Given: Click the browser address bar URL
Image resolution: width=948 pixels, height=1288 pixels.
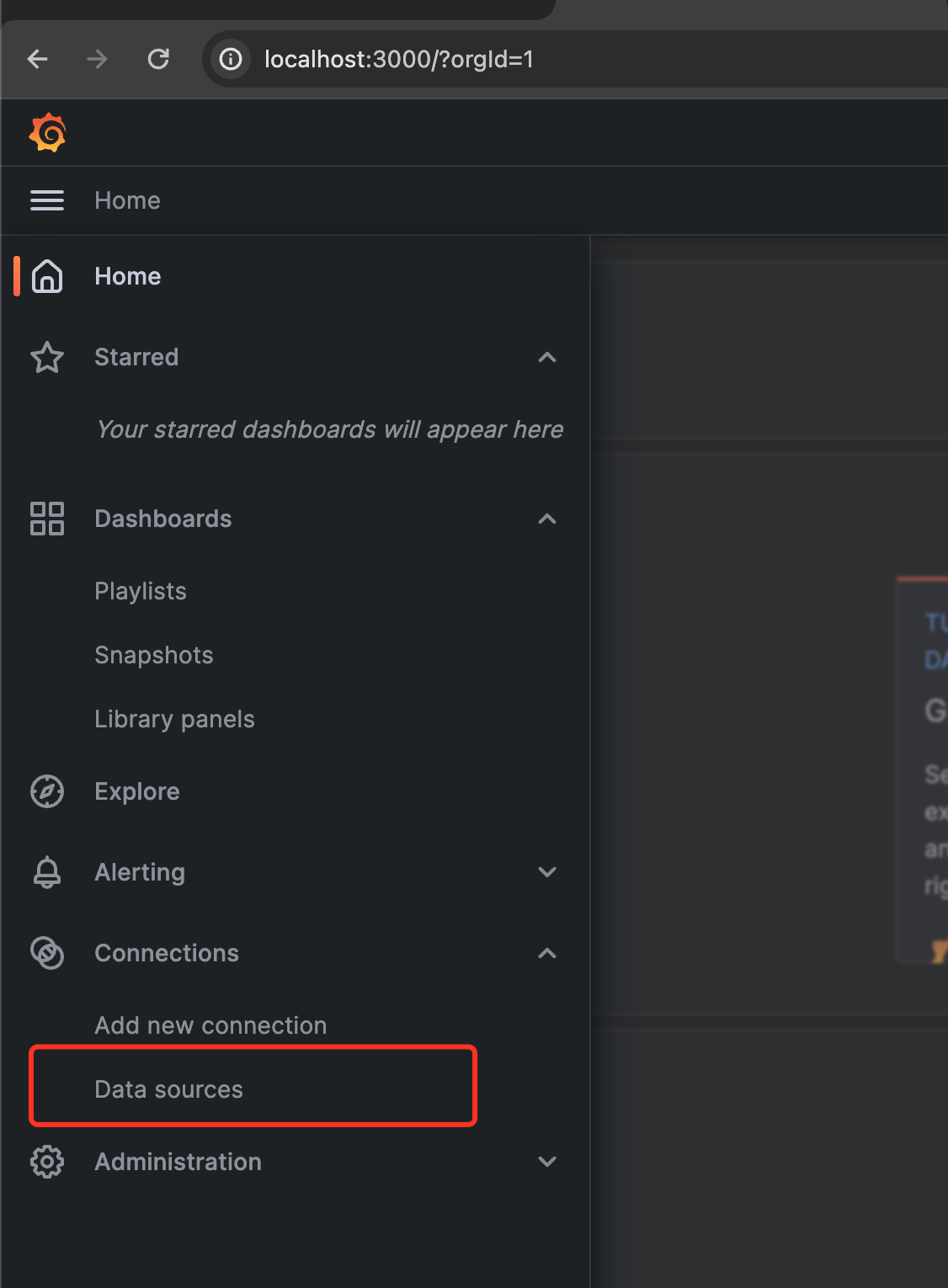Looking at the screenshot, I should pos(399,59).
